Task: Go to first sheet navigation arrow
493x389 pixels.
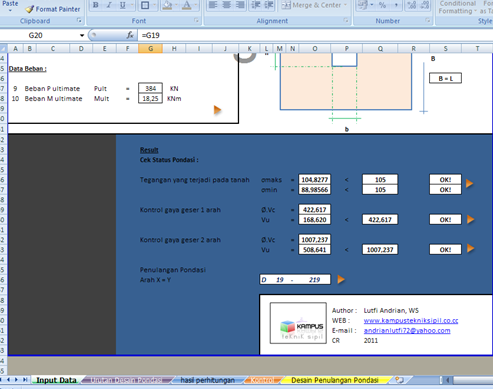Action: (2, 380)
